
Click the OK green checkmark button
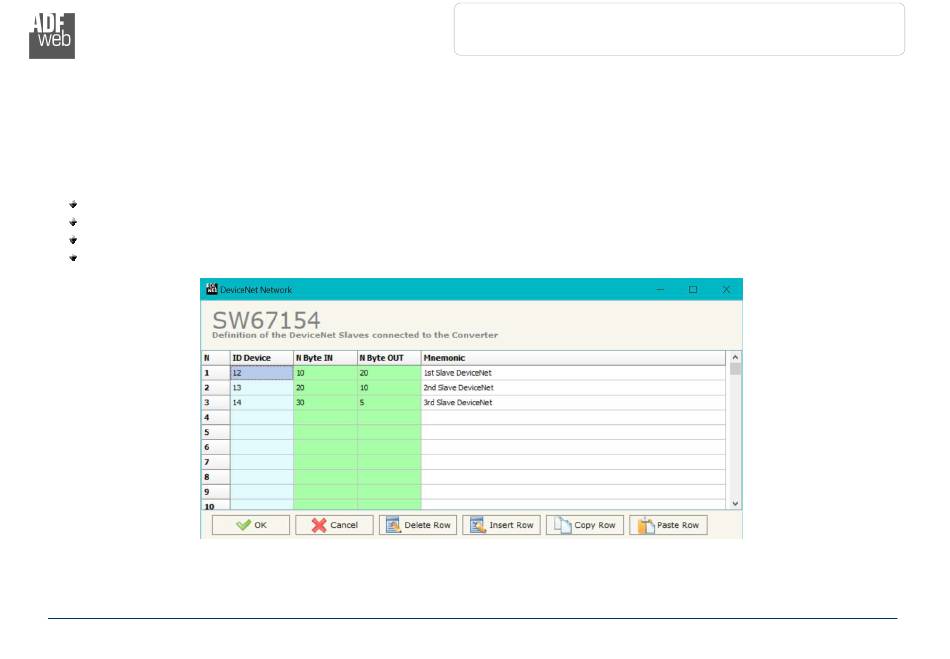251,525
